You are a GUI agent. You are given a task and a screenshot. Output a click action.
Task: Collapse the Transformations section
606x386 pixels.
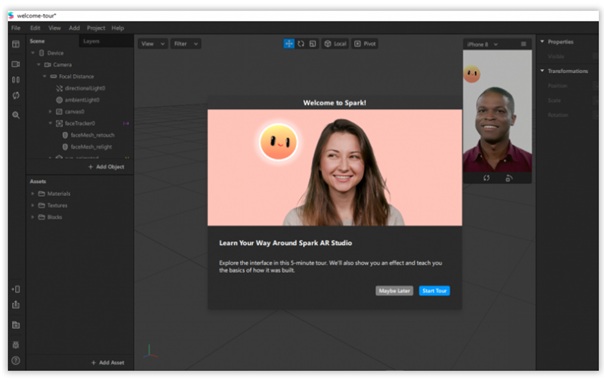coord(542,71)
